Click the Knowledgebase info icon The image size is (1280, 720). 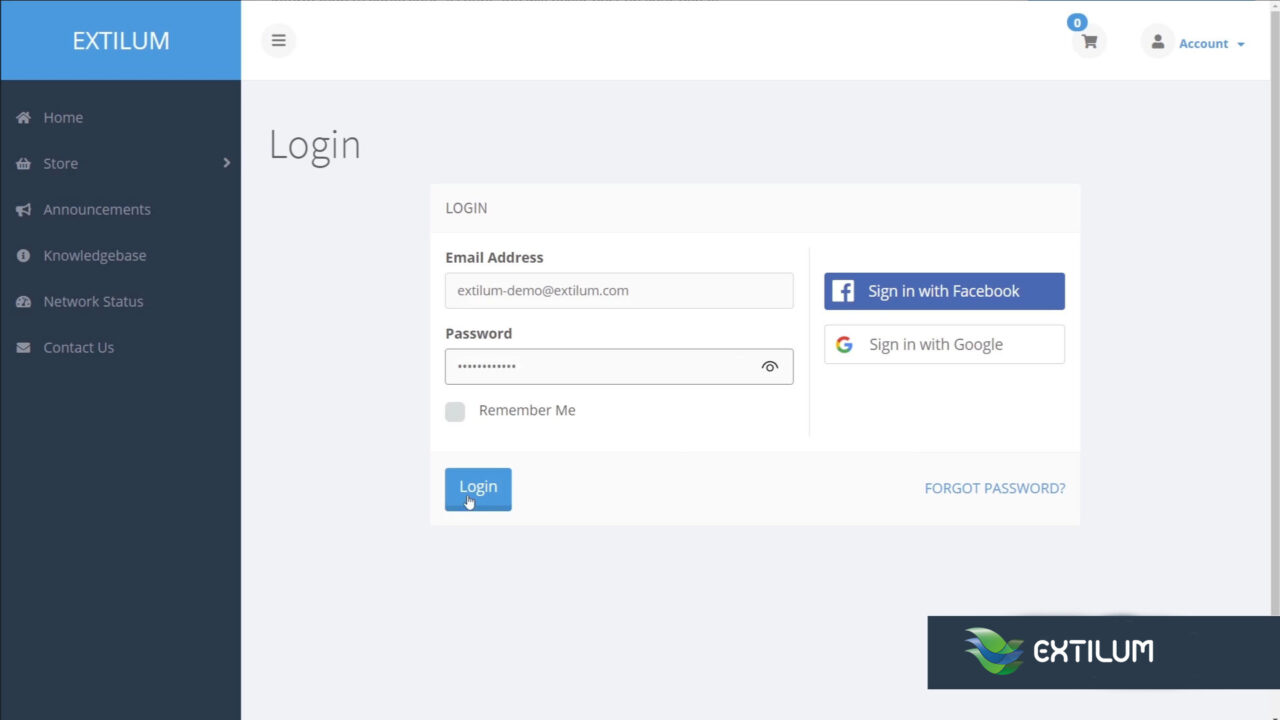coord(23,256)
